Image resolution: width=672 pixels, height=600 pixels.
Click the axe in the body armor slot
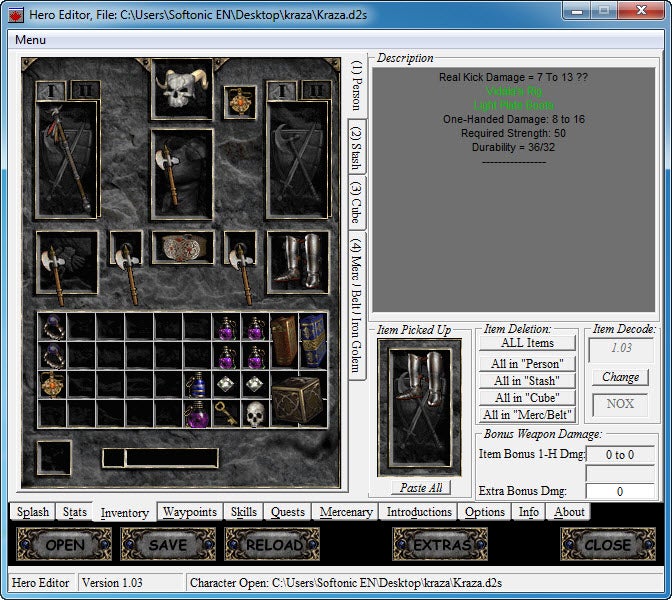coord(182,174)
